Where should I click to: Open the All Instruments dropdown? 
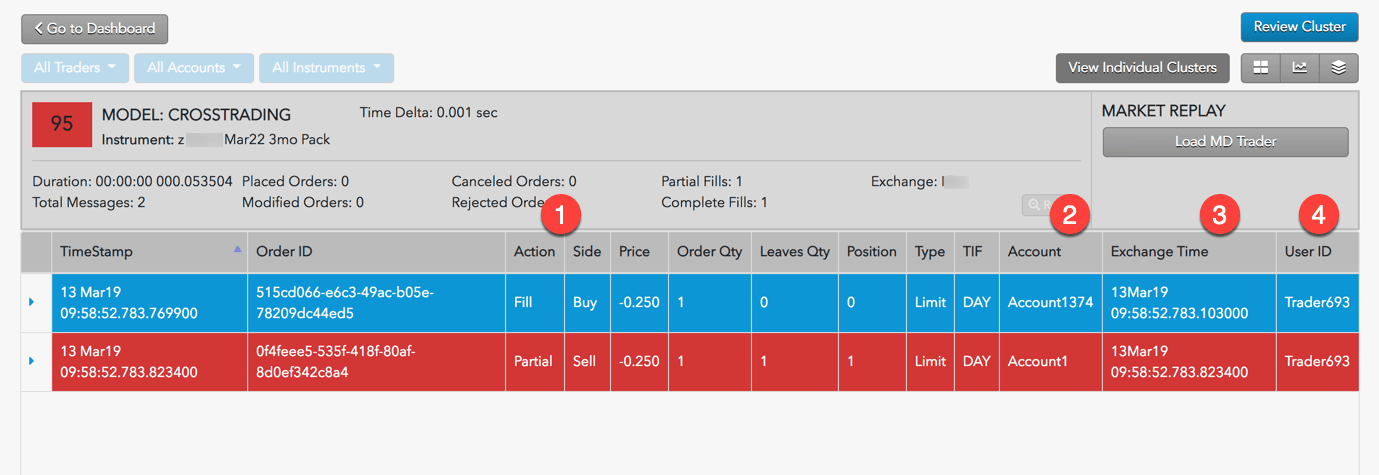point(326,68)
